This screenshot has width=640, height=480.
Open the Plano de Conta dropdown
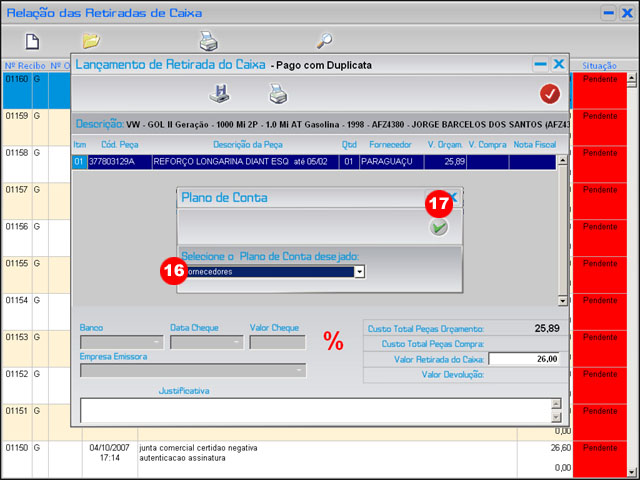(x=359, y=271)
